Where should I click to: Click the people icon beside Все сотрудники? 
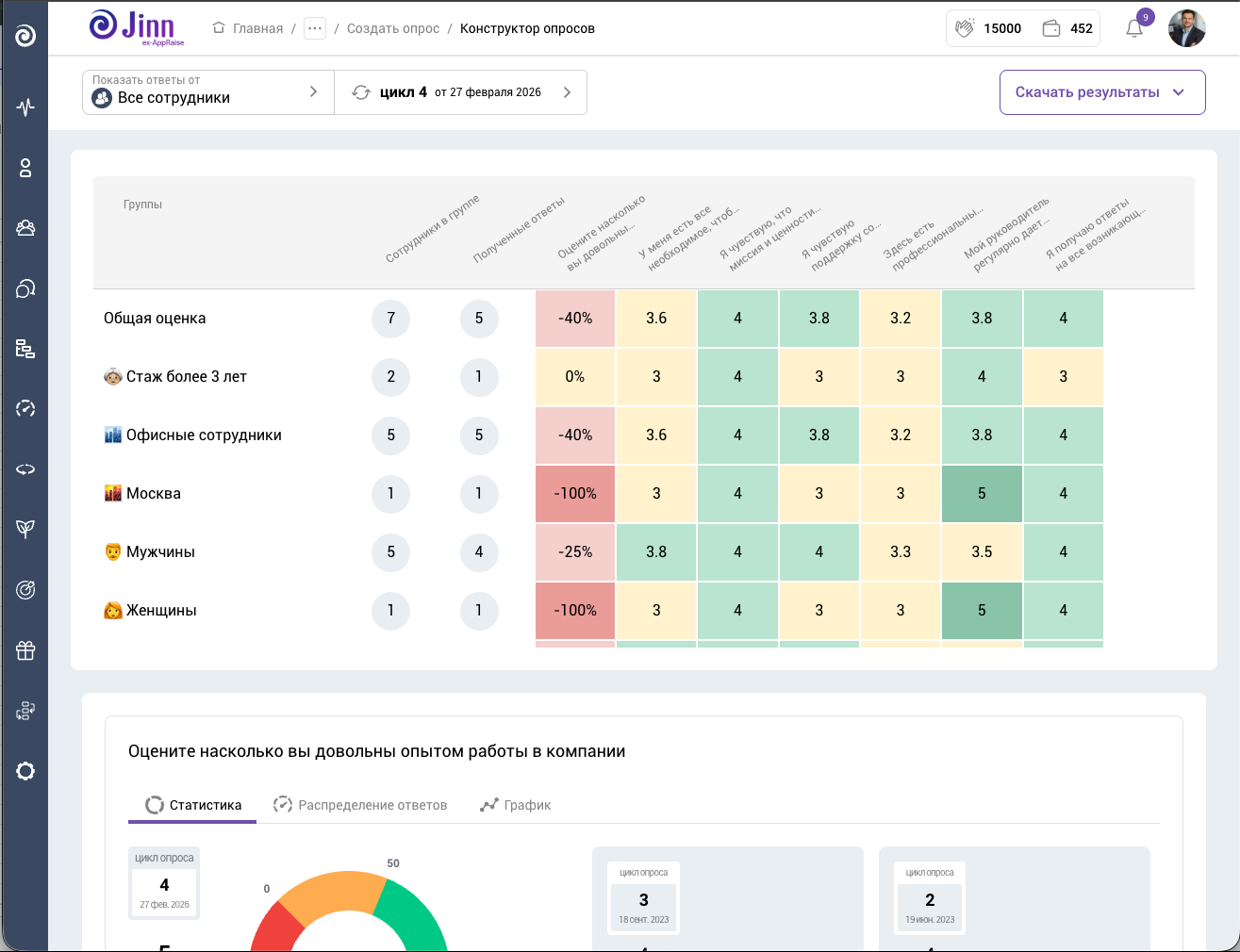pos(102,98)
